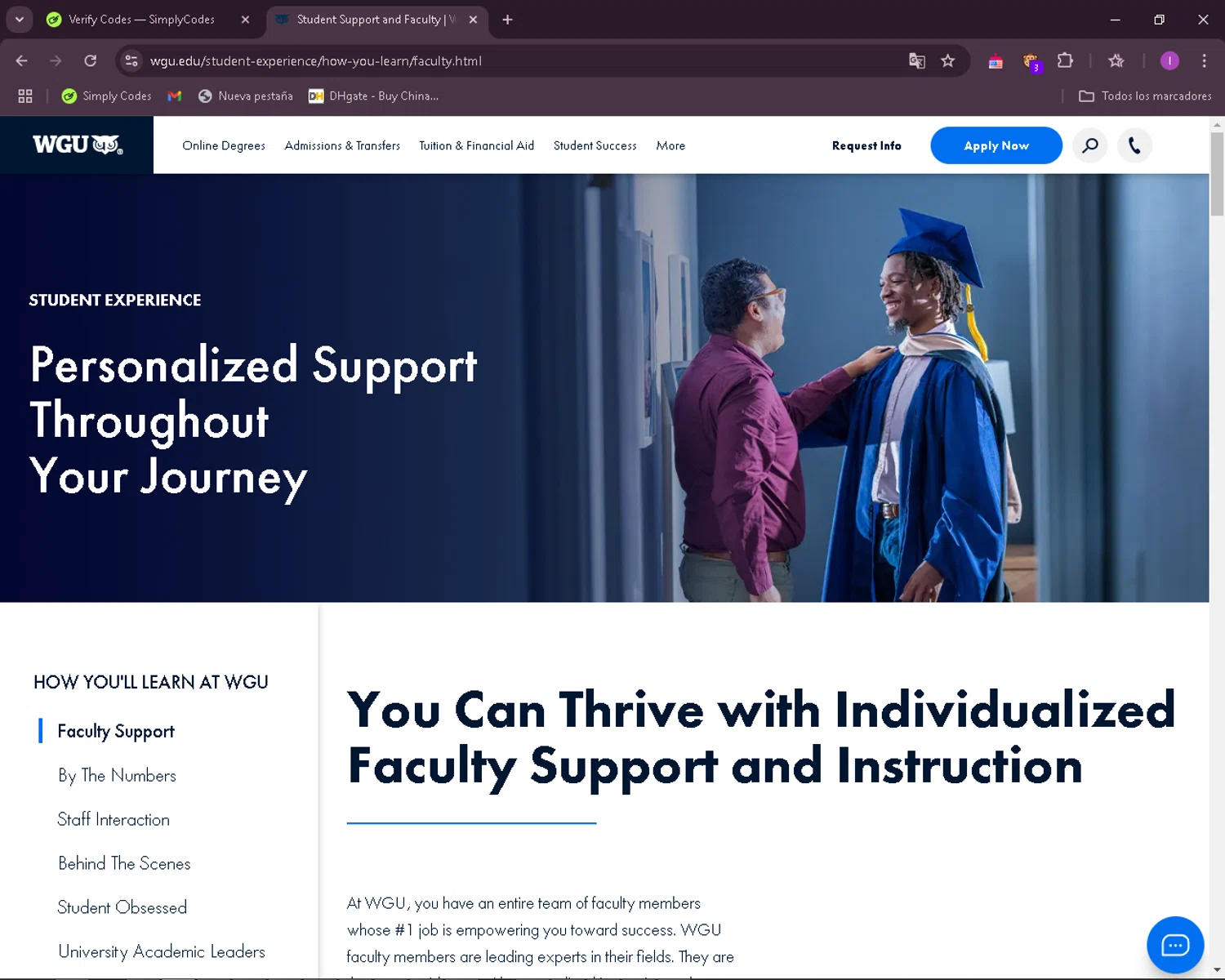Open Behind The Scenes sidebar link
The width and height of the screenshot is (1225, 980).
pos(124,864)
